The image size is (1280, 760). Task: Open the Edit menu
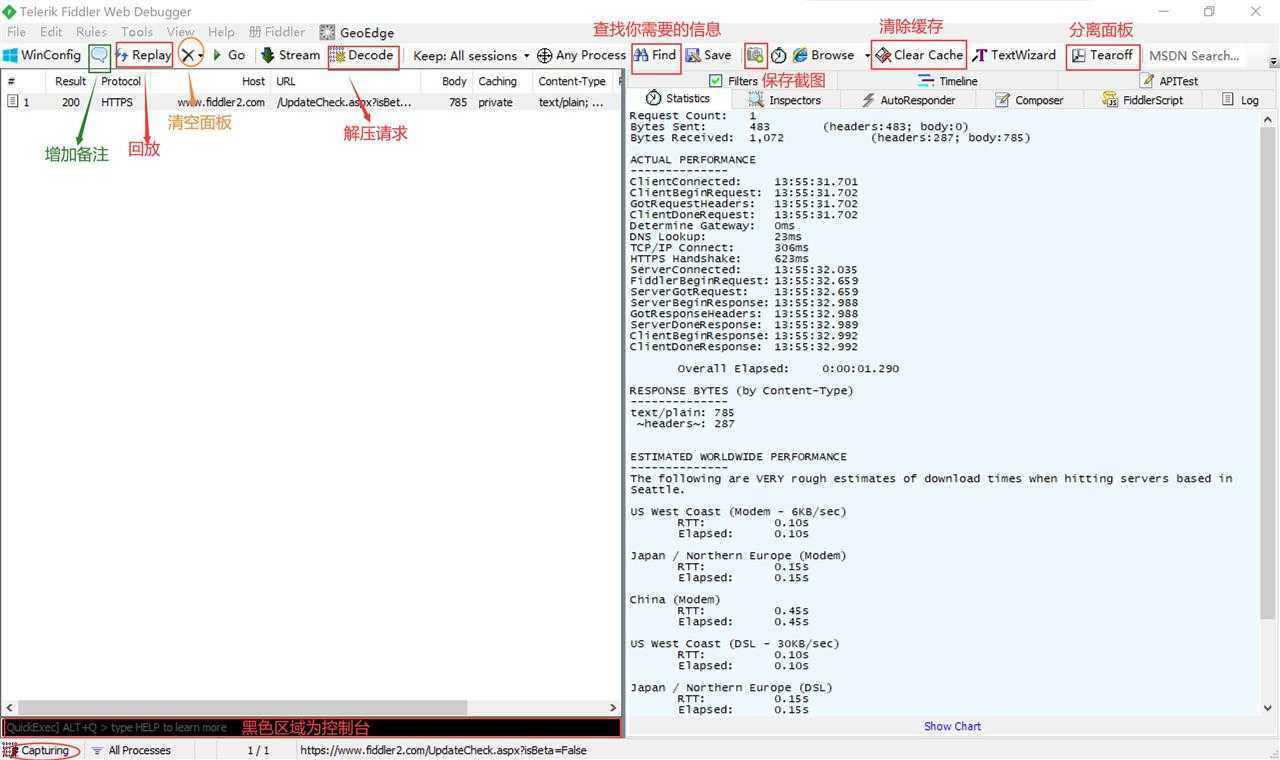[51, 32]
